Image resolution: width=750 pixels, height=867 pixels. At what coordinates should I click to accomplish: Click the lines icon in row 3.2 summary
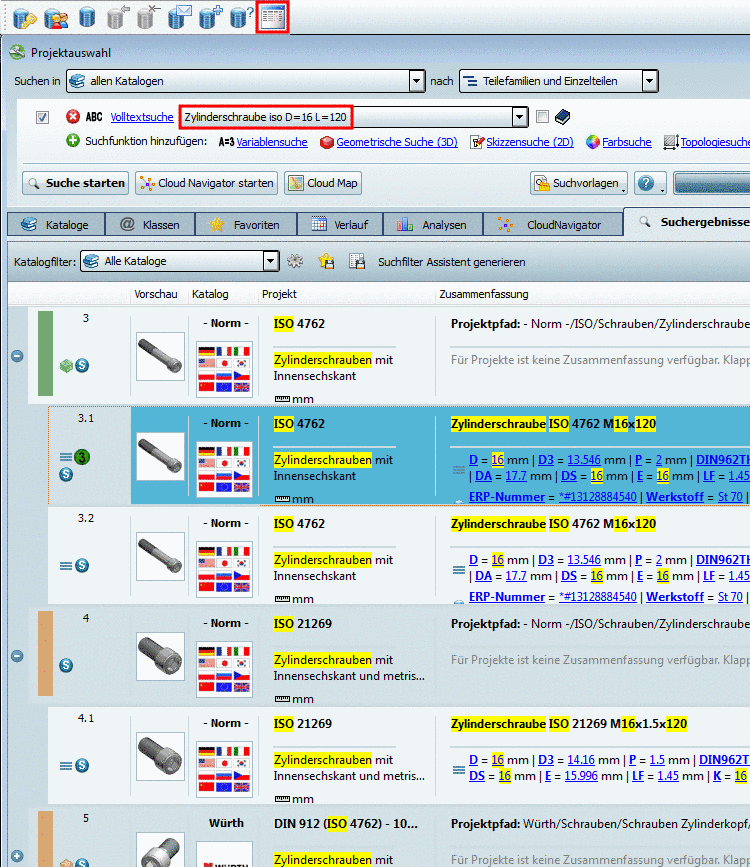pos(459,570)
